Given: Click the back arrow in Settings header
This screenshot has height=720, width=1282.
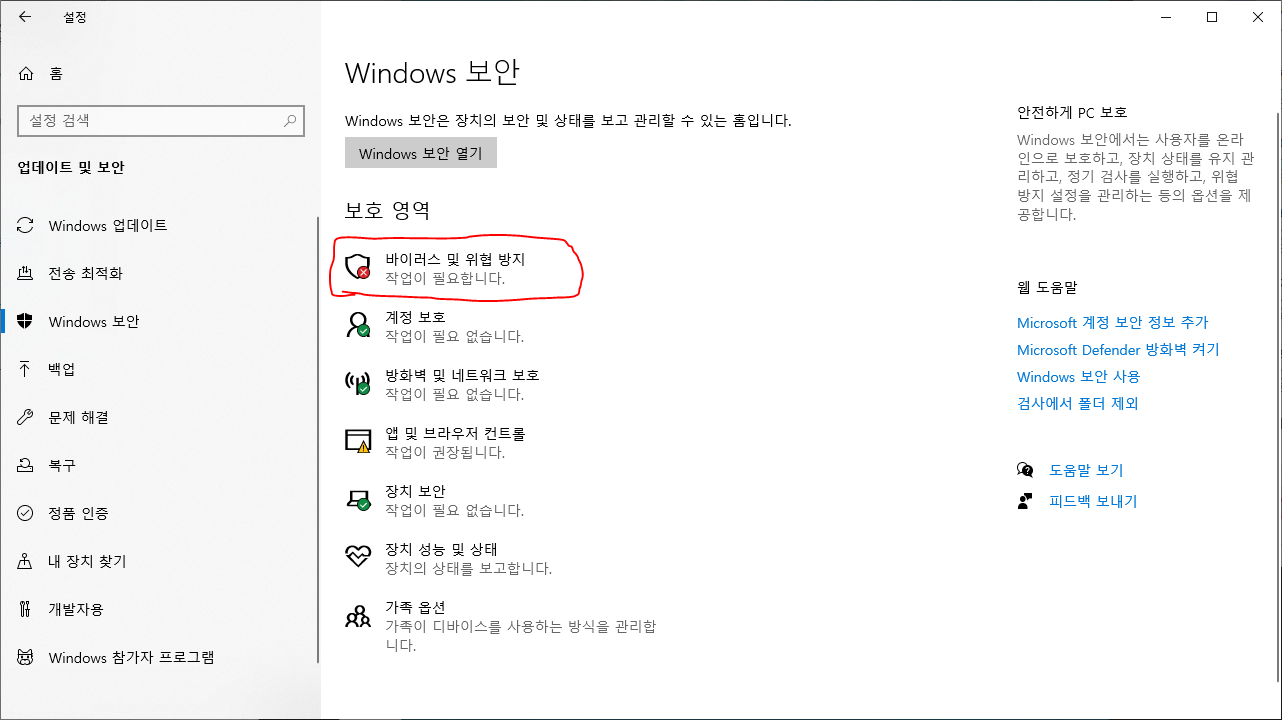Looking at the screenshot, I should (25, 17).
